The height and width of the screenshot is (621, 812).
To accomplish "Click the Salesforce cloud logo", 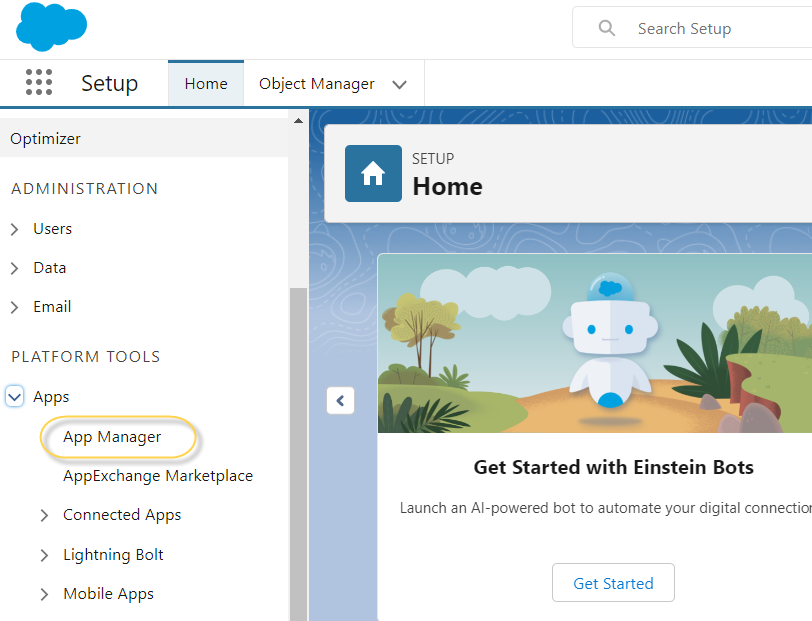I will pos(51,27).
